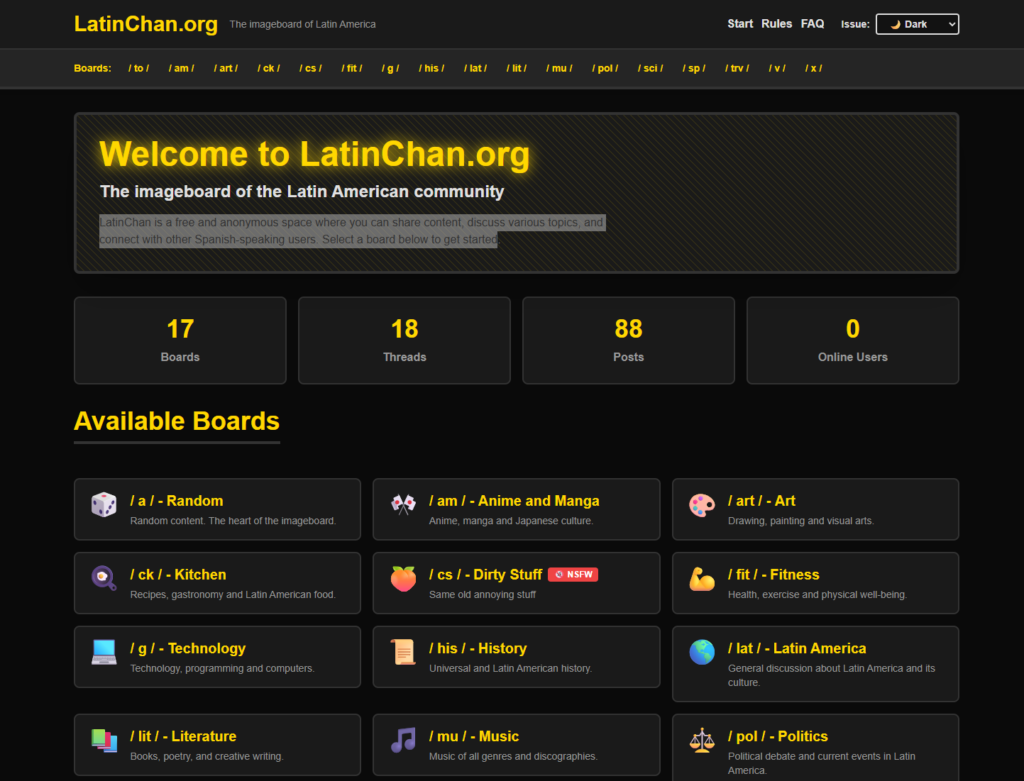Viewport: 1024px width, 781px height.
Task: Click the frying pan Kitchen icon
Action: (x=104, y=578)
